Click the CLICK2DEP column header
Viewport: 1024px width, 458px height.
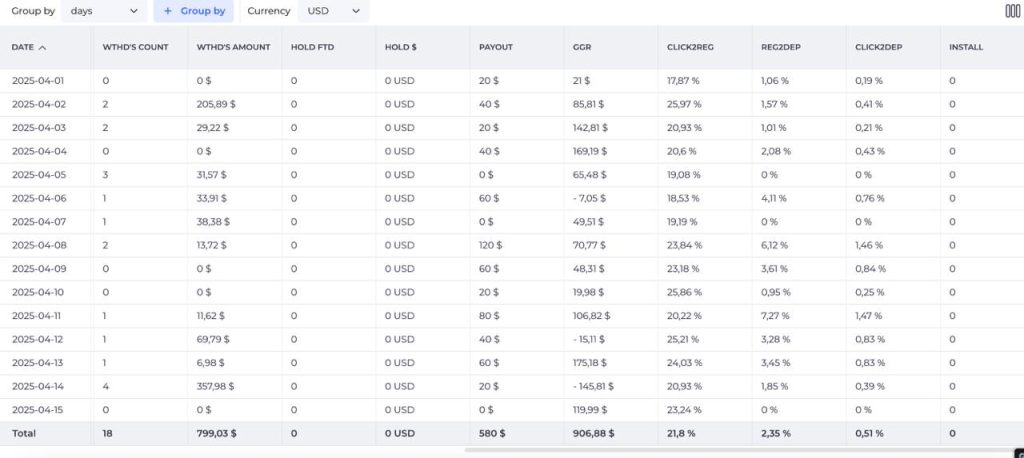click(x=878, y=47)
